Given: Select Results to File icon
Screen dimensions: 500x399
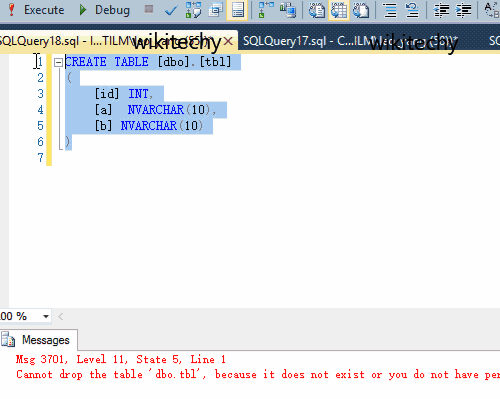Looking at the screenshot, I should [361, 10].
